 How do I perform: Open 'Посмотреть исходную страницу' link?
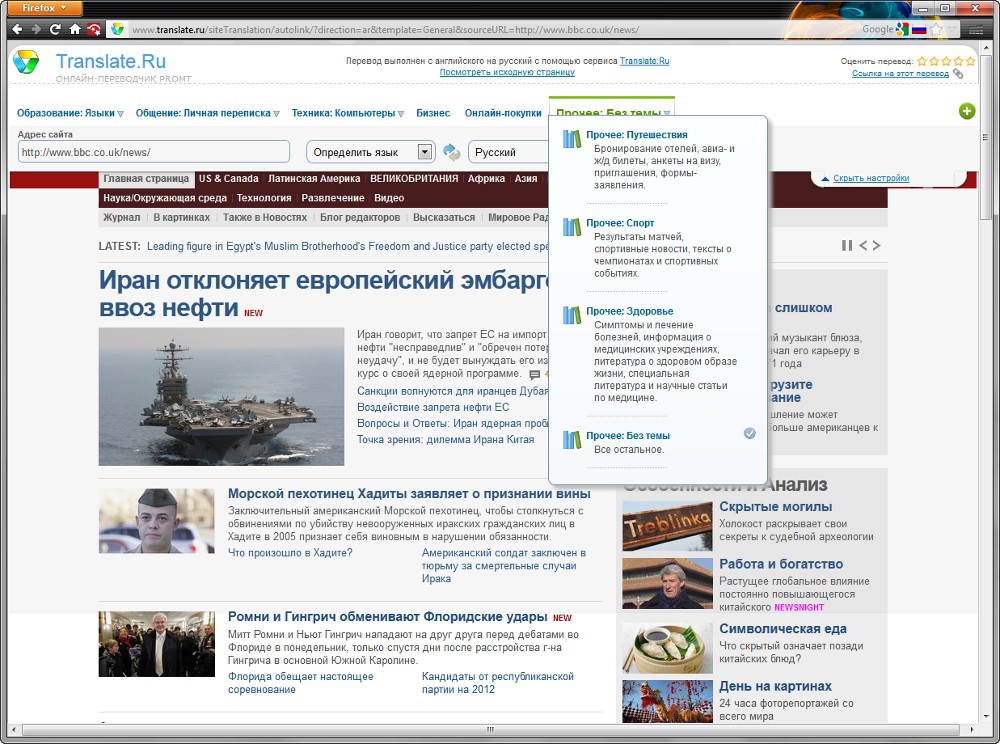tap(507, 72)
